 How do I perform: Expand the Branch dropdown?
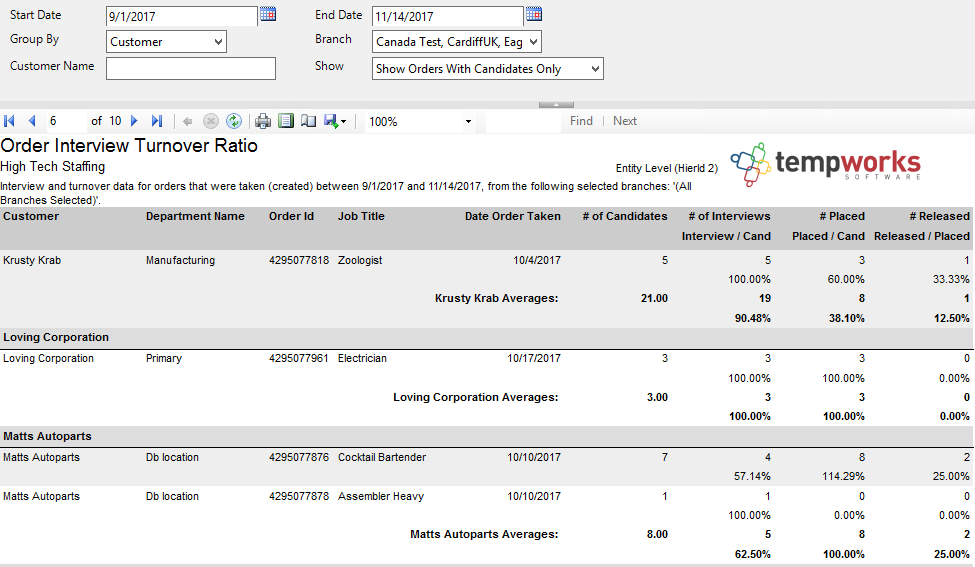(532, 42)
